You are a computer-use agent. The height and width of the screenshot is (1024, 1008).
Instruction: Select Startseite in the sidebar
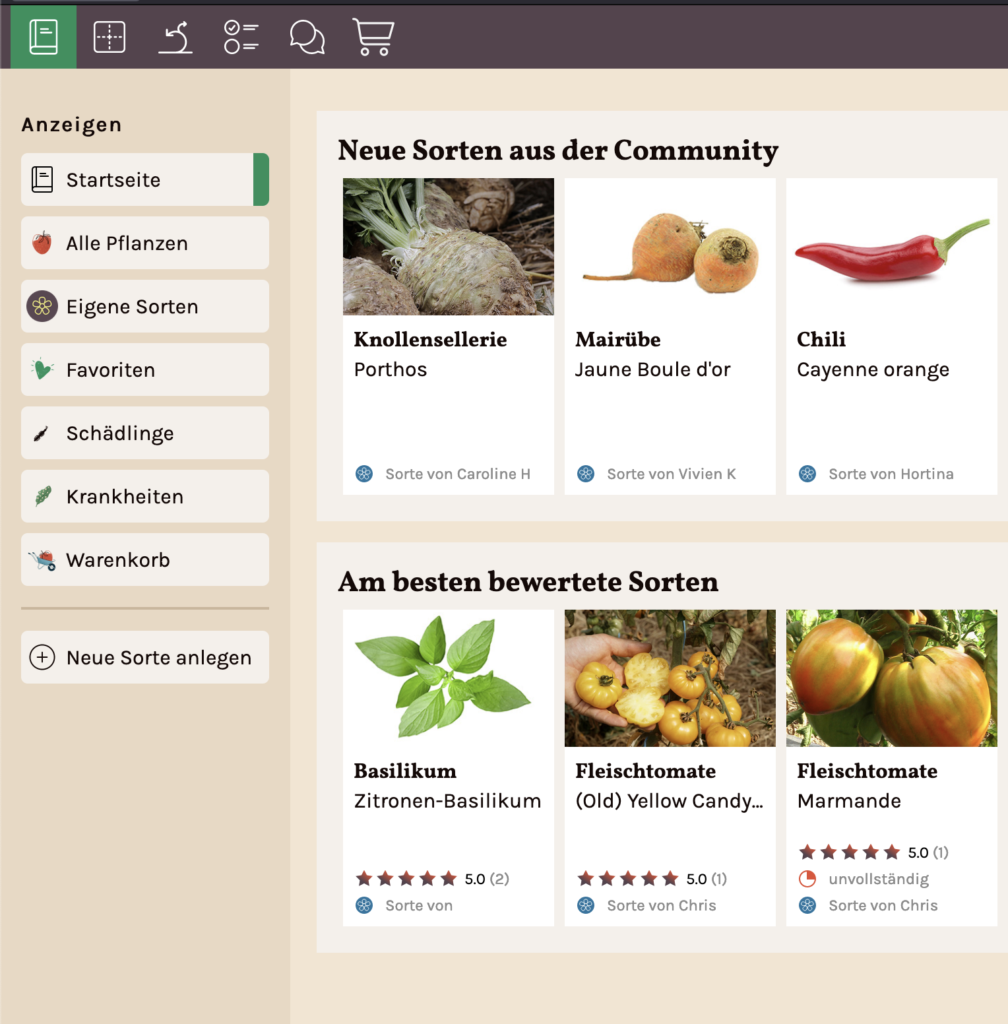coord(145,180)
